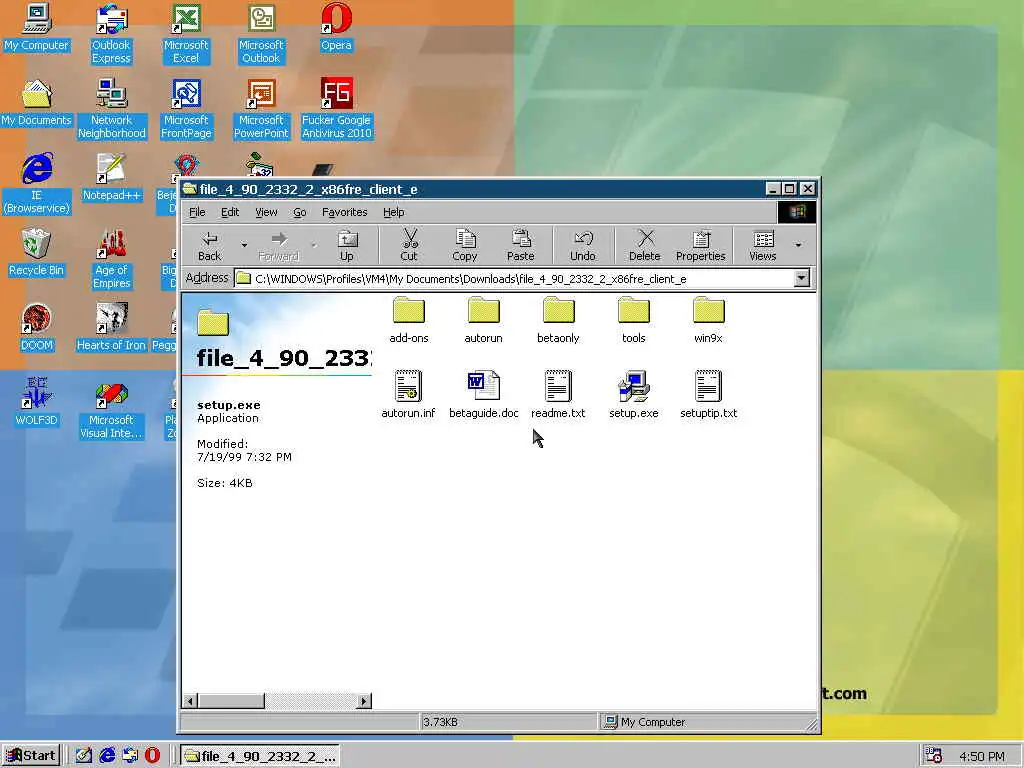Click the Back toolbar button
The image size is (1024, 768).
tap(210, 246)
